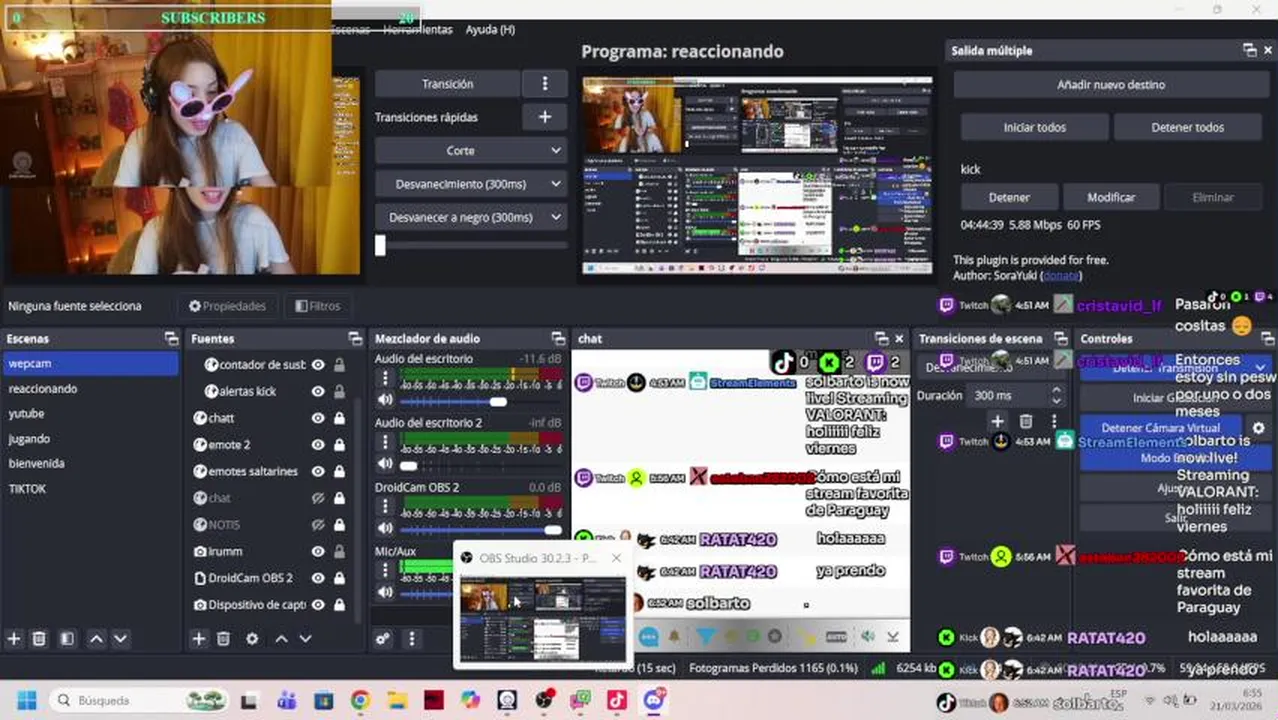This screenshot has width=1278, height=720.
Task: Undock the Fuentes panel
Action: pyautogui.click(x=355, y=339)
